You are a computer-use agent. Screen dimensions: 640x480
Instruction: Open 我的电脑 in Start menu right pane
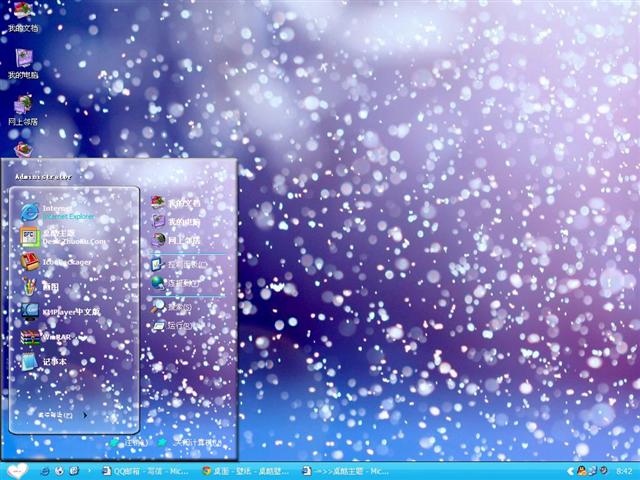(x=176, y=221)
